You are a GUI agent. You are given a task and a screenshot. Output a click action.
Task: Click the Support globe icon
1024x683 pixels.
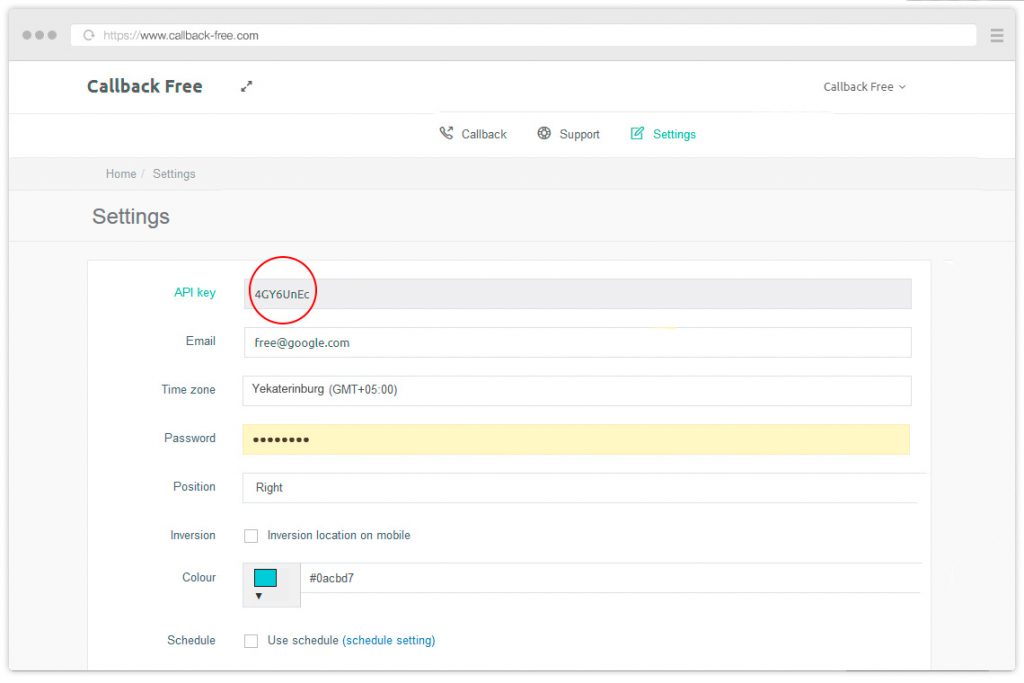tap(544, 132)
